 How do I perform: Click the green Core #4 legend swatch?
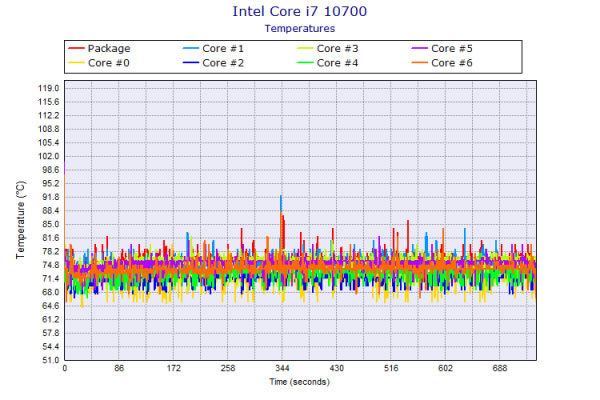305,62
